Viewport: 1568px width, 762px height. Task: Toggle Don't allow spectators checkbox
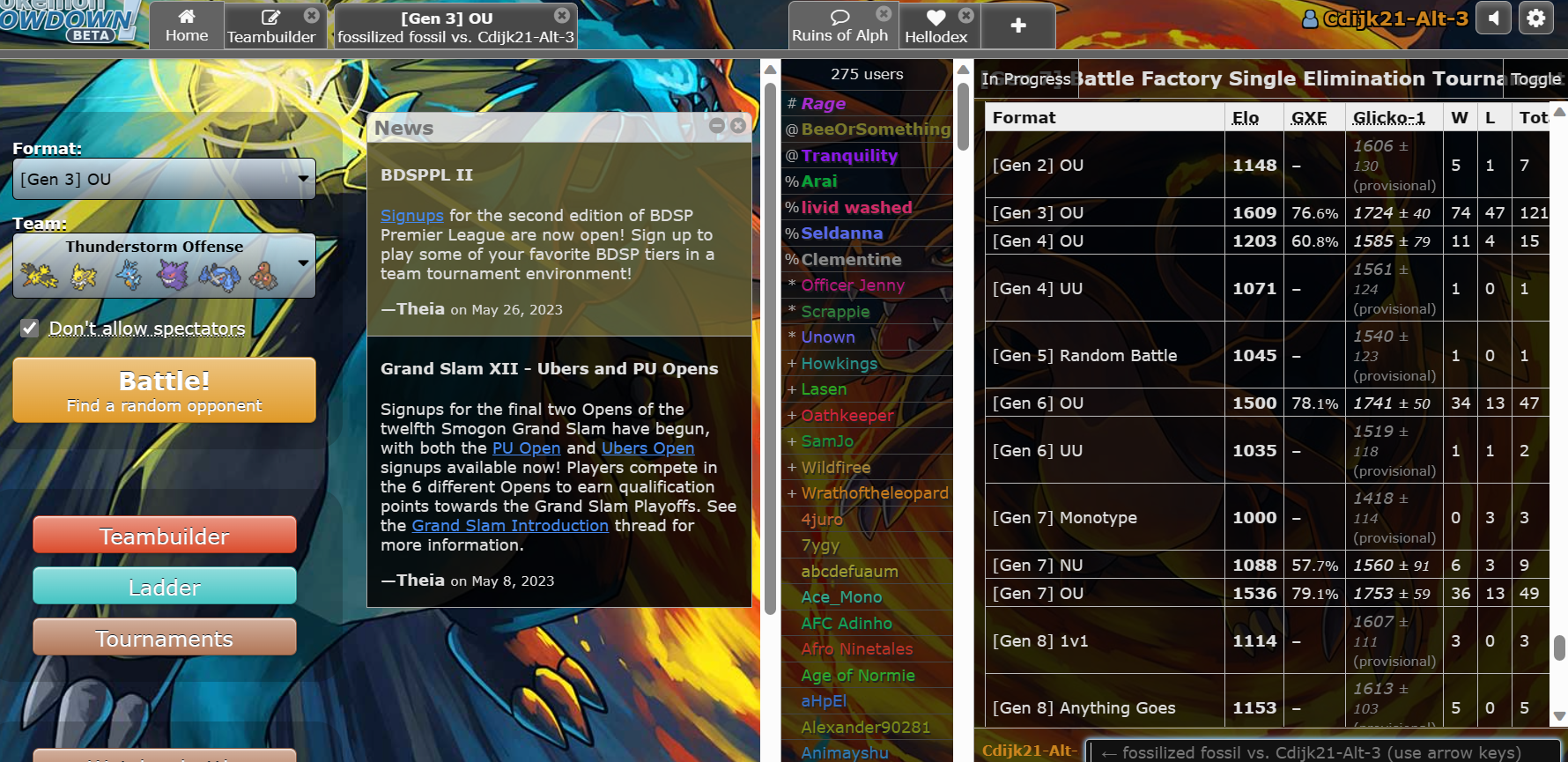tap(30, 329)
